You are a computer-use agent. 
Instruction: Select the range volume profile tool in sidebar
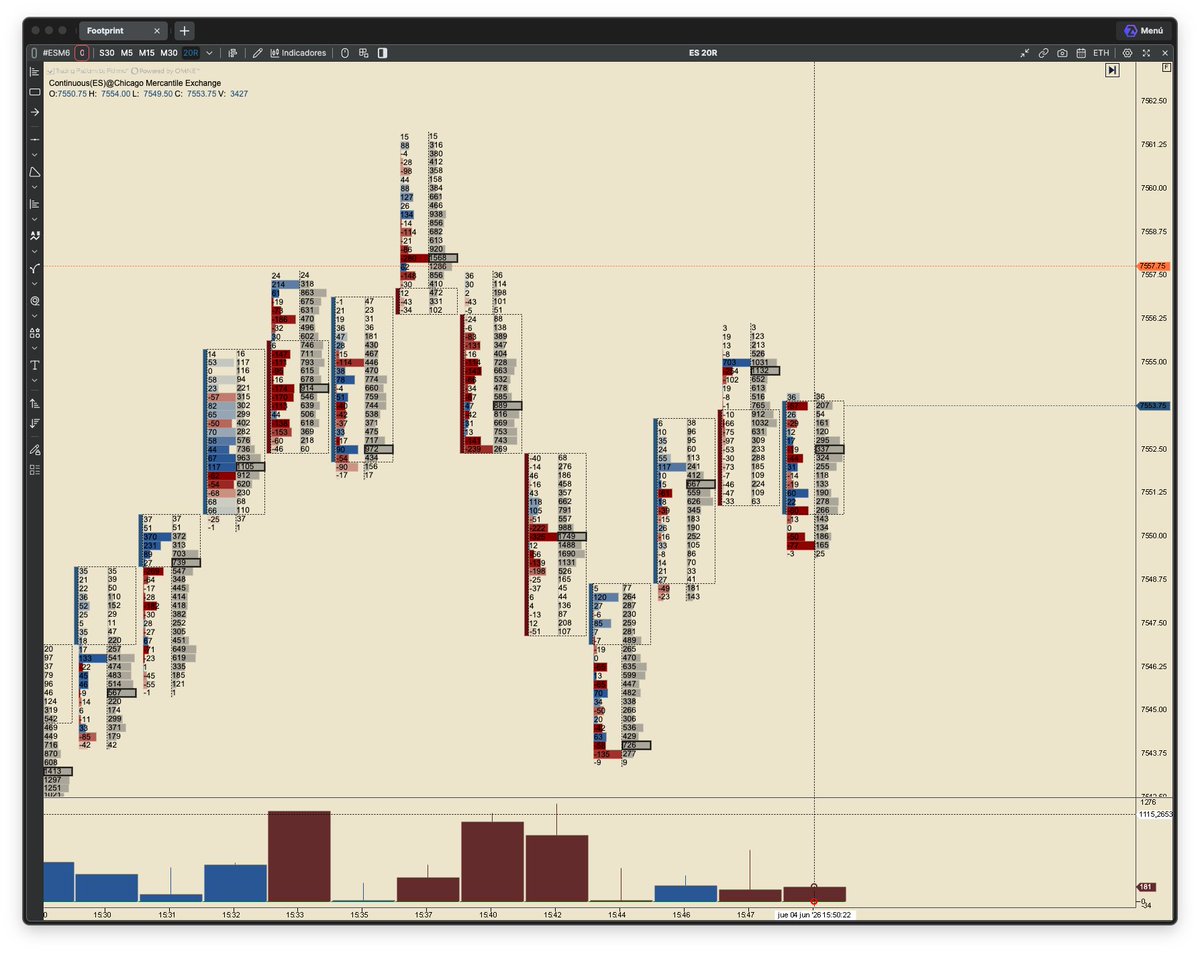pos(34,203)
